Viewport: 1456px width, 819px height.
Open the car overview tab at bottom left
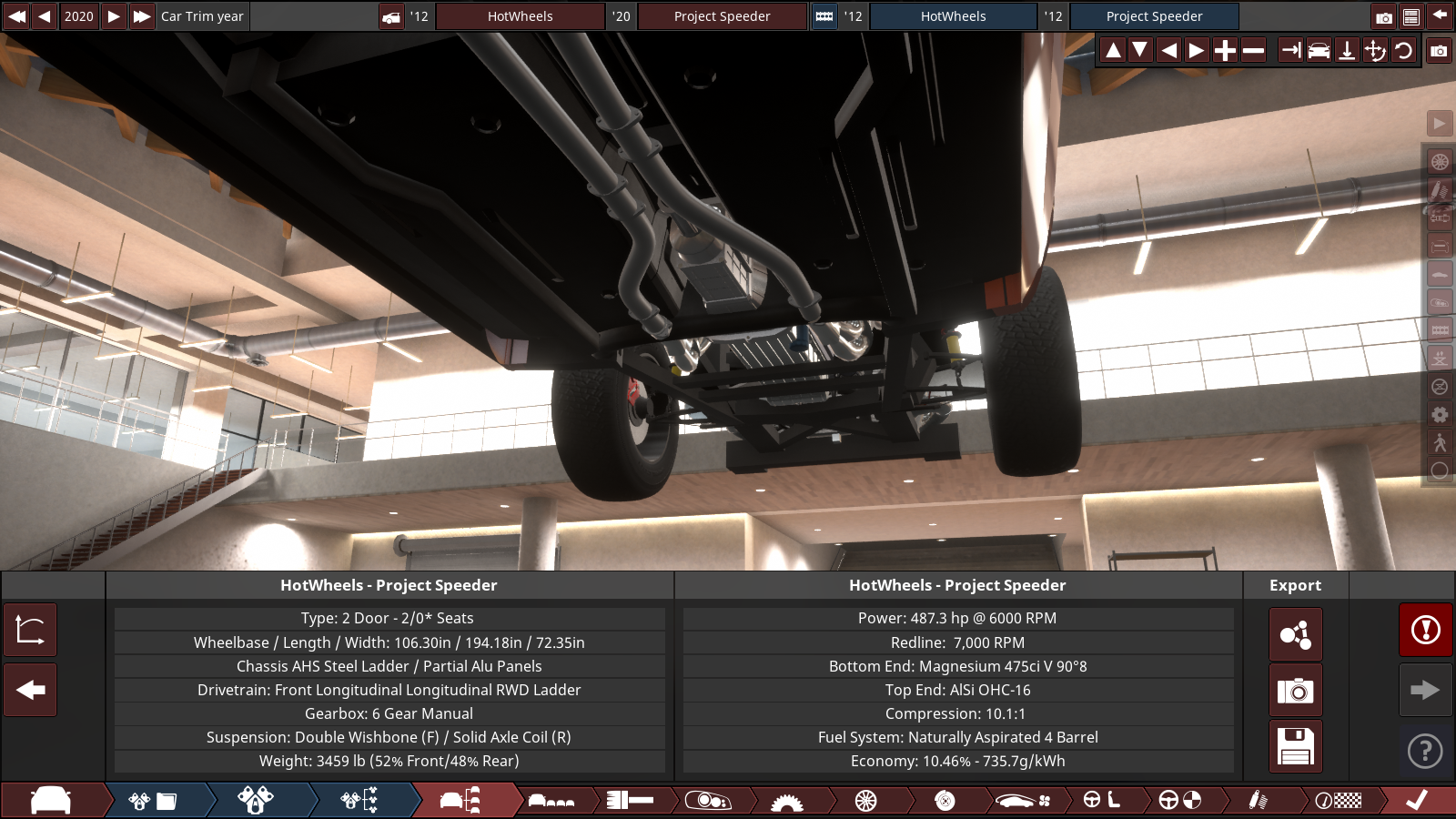coord(51,801)
